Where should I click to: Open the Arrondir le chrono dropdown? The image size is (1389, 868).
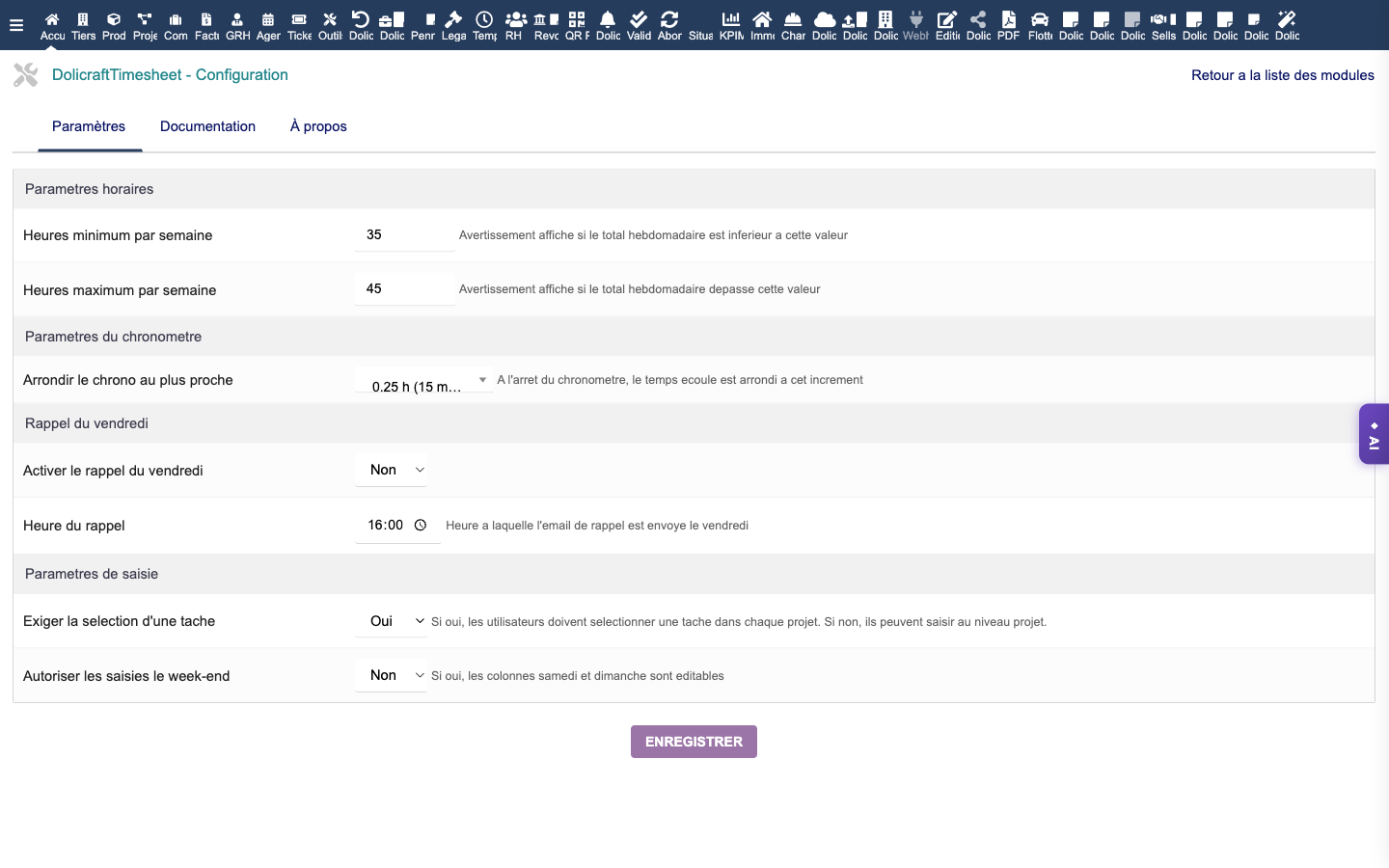tap(423, 380)
